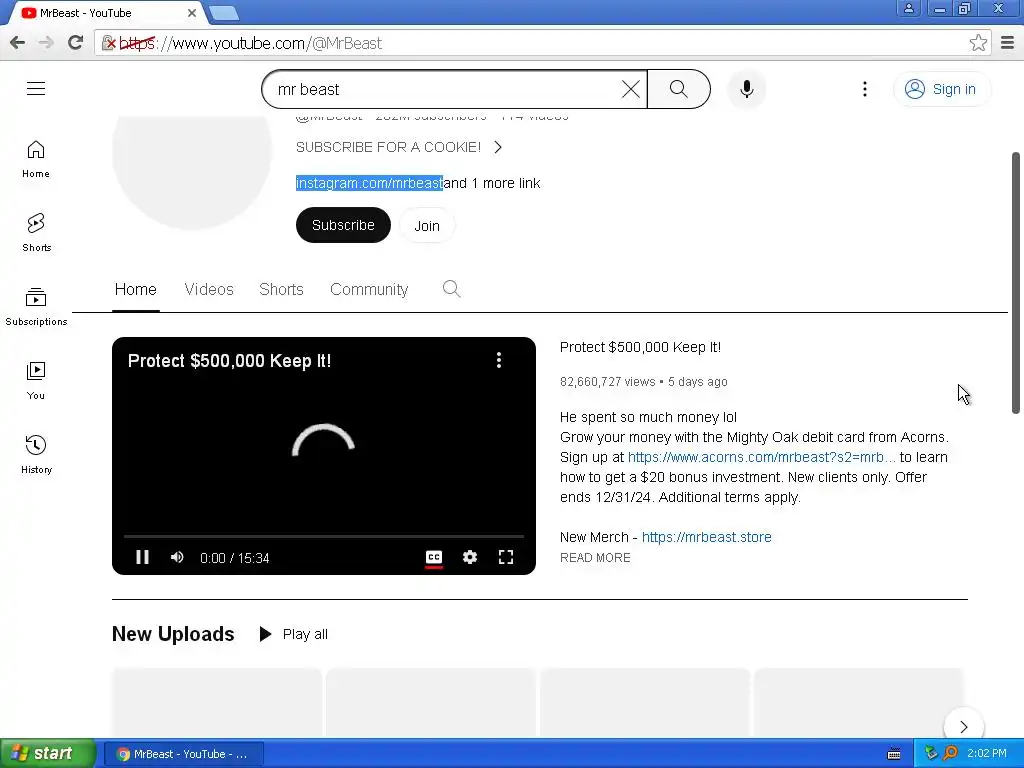The width and height of the screenshot is (1024, 768).
Task: Open YouTube settings three-dot menu
Action: pyautogui.click(x=865, y=89)
